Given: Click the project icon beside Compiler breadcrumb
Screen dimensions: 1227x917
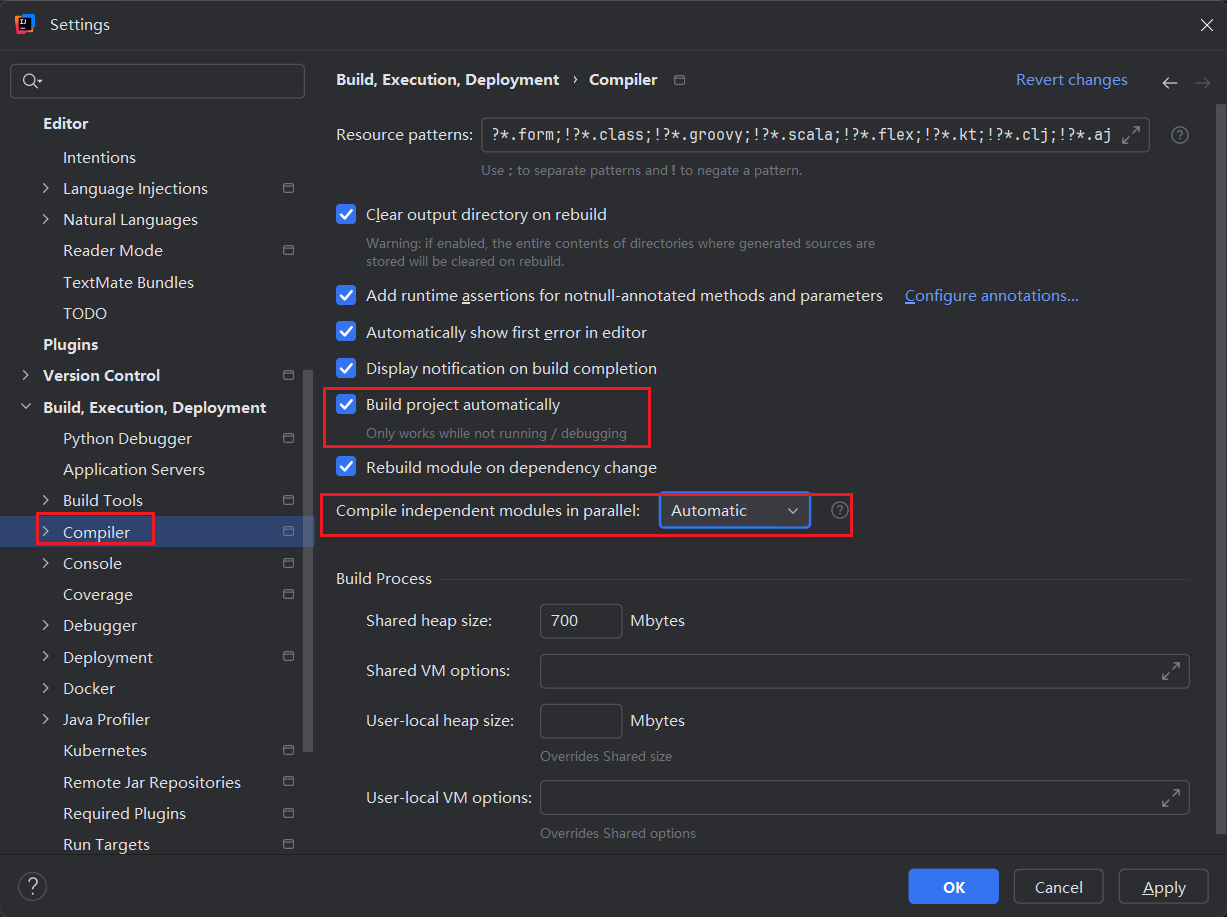Looking at the screenshot, I should click(x=680, y=80).
